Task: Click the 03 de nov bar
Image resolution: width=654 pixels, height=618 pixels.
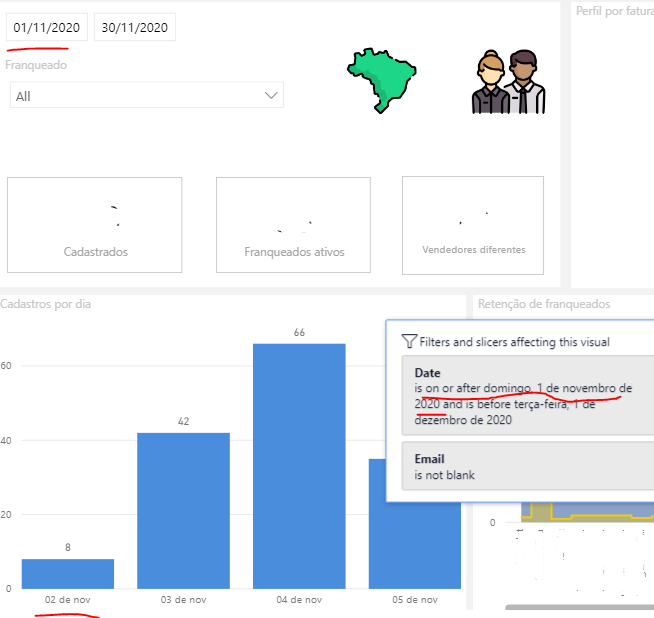Action: (184, 511)
